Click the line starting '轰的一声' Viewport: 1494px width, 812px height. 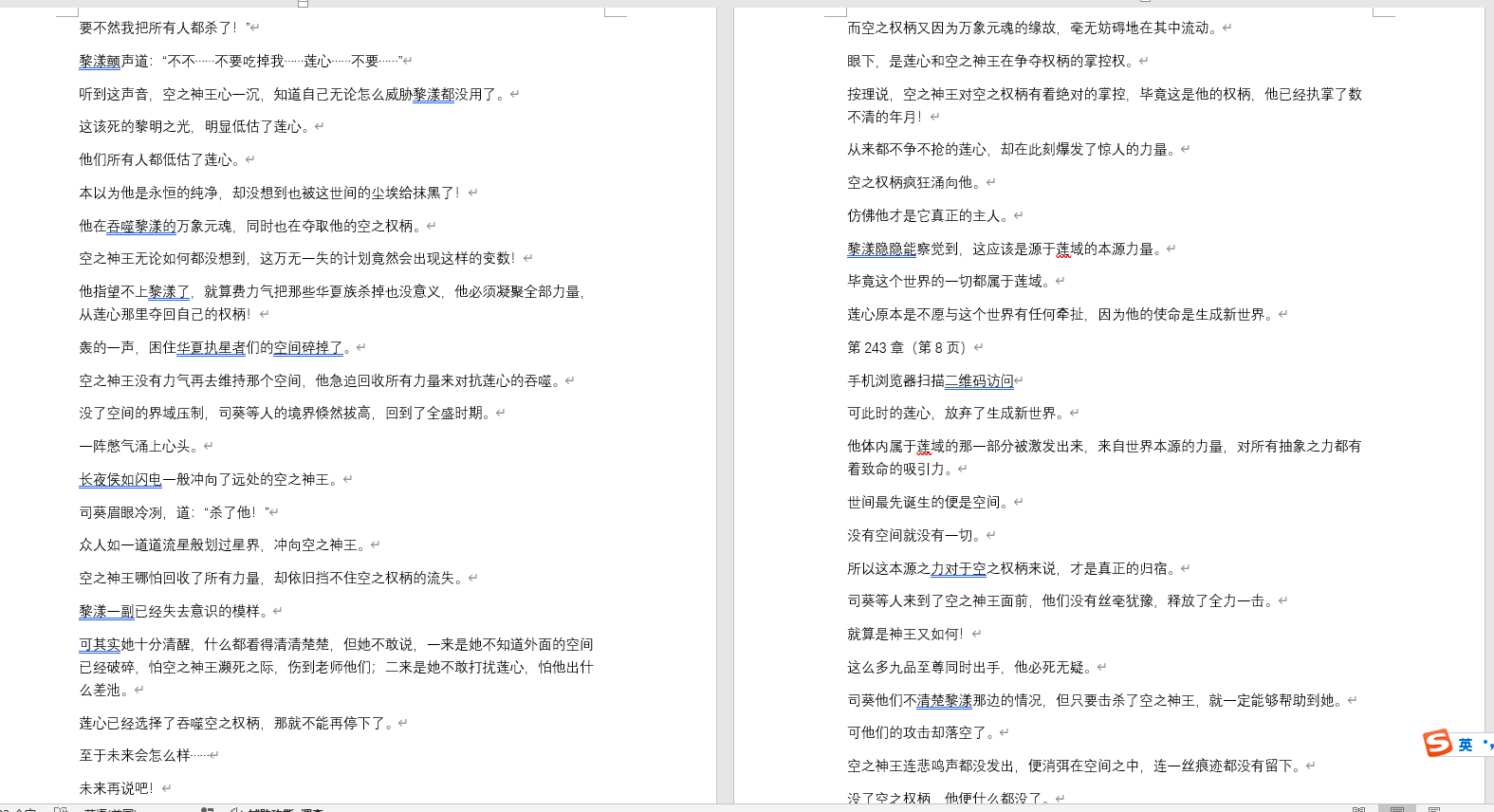point(216,347)
